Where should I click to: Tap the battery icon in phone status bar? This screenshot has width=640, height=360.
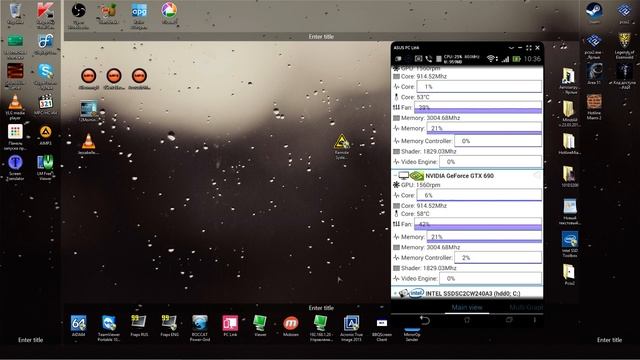click(516, 59)
